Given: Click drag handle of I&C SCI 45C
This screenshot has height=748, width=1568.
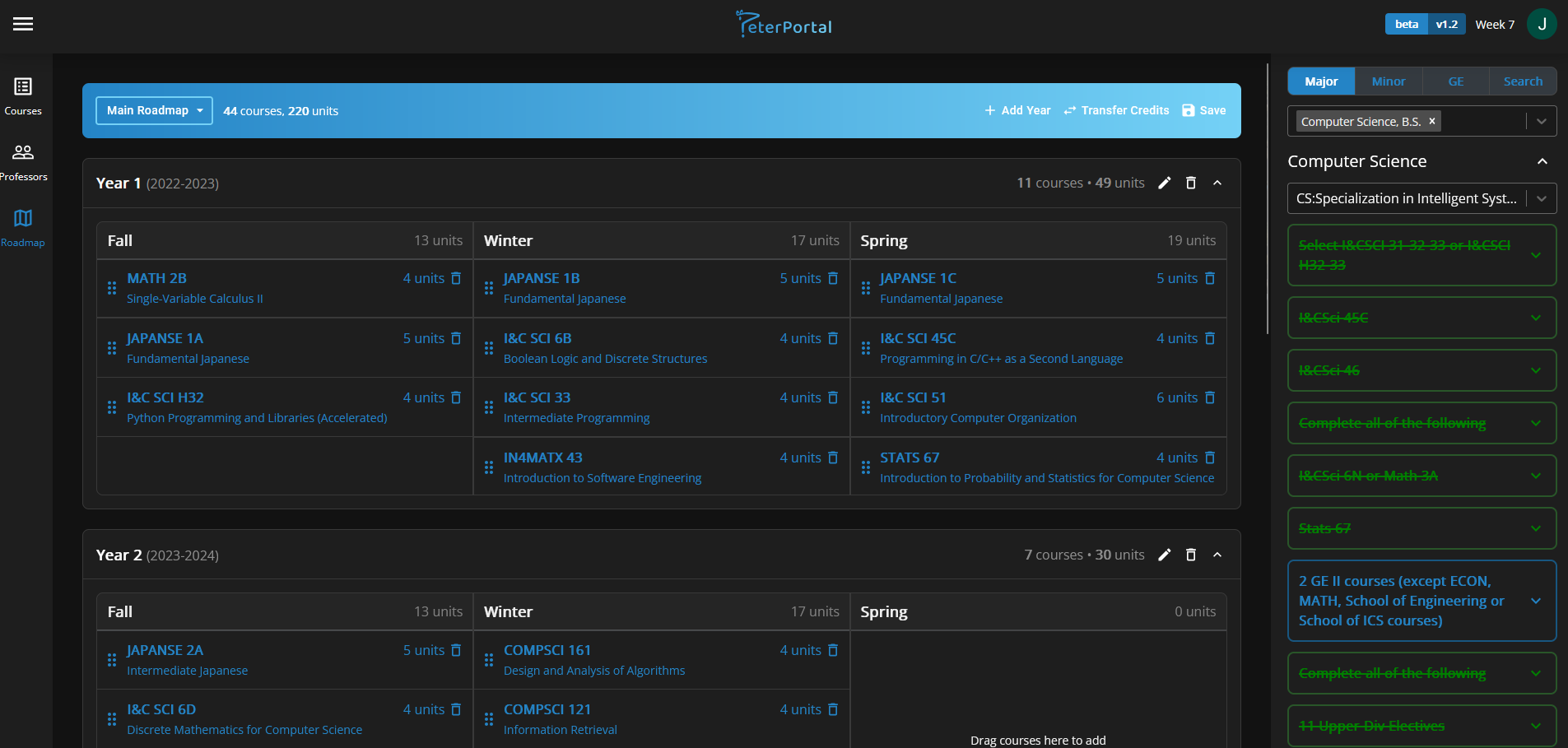Looking at the screenshot, I should coord(866,348).
